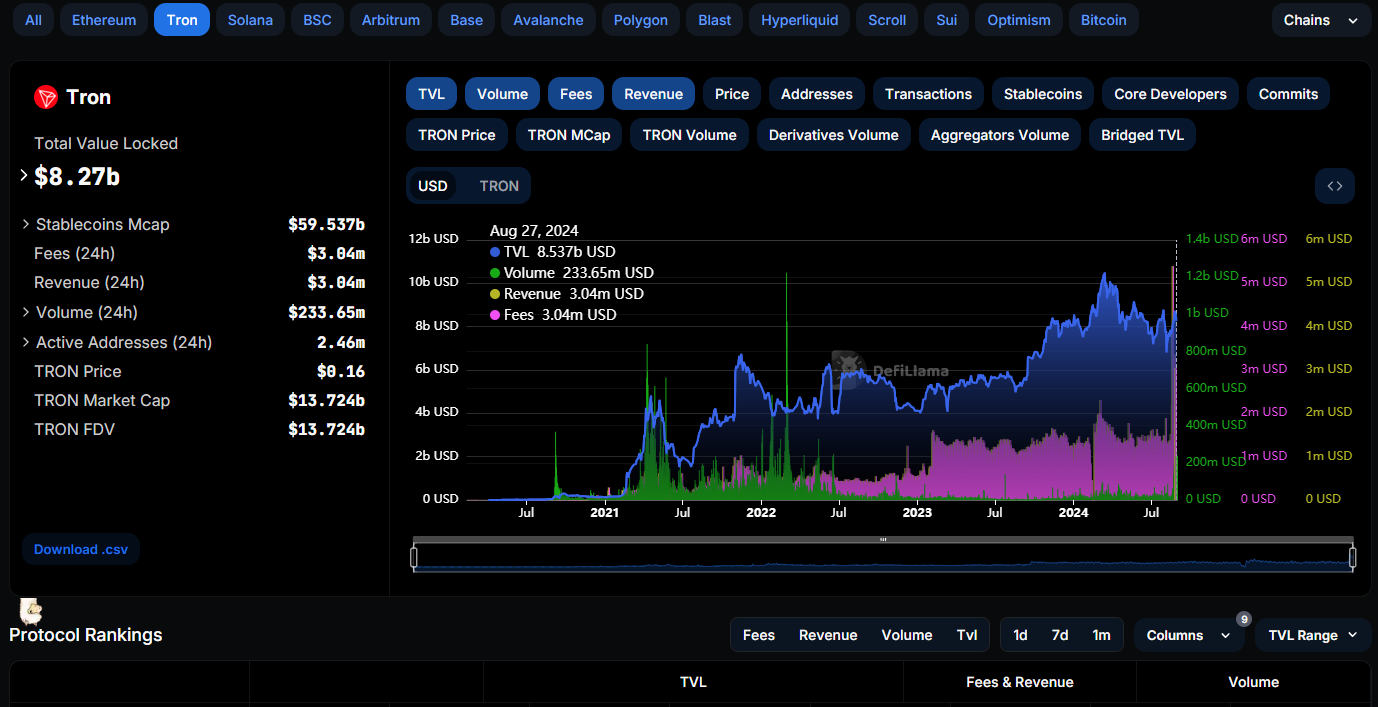The height and width of the screenshot is (707, 1378).
Task: Expand the Volume (24h) row
Action: pyautogui.click(x=26, y=312)
